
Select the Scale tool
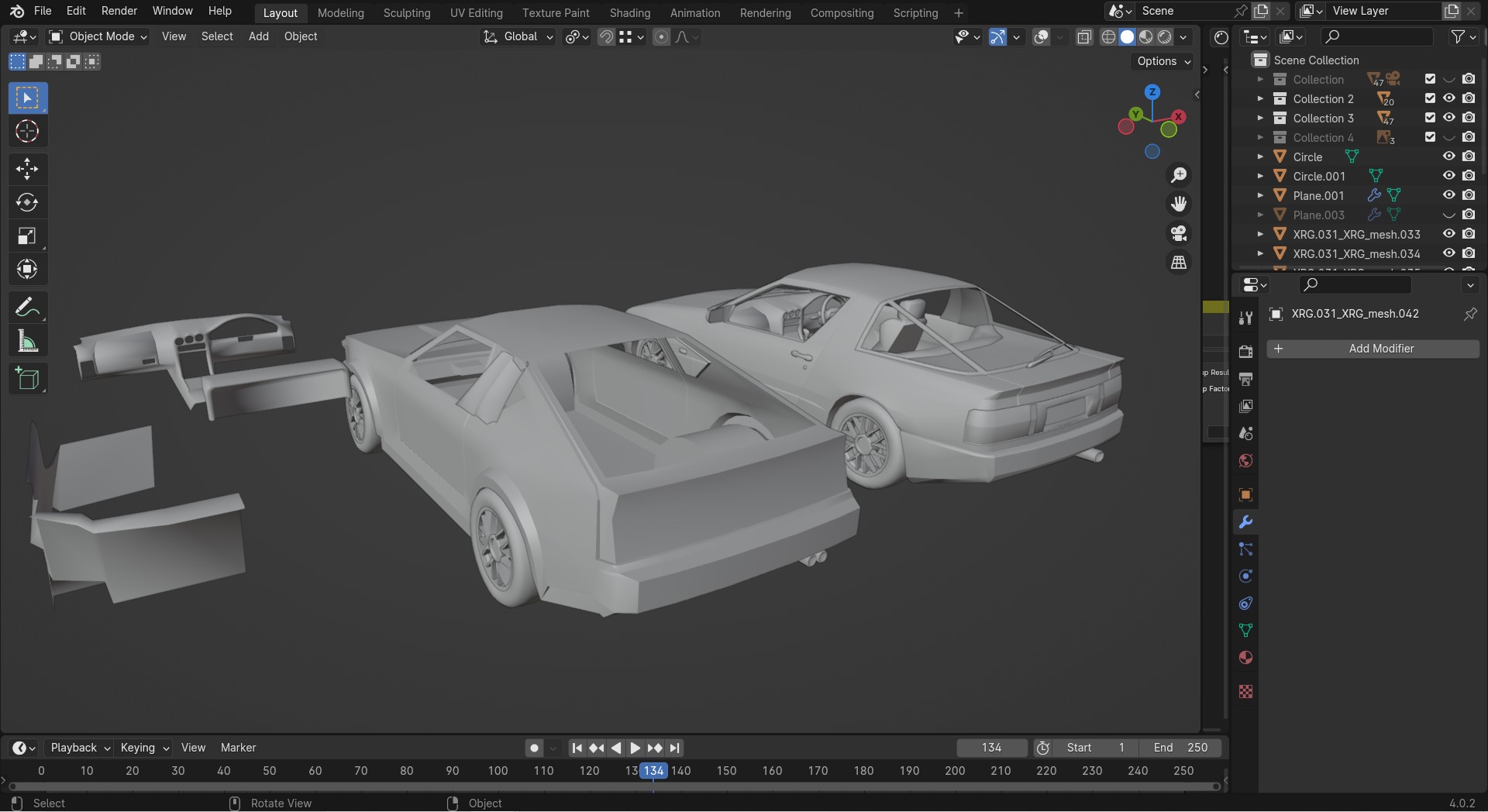pyautogui.click(x=27, y=236)
